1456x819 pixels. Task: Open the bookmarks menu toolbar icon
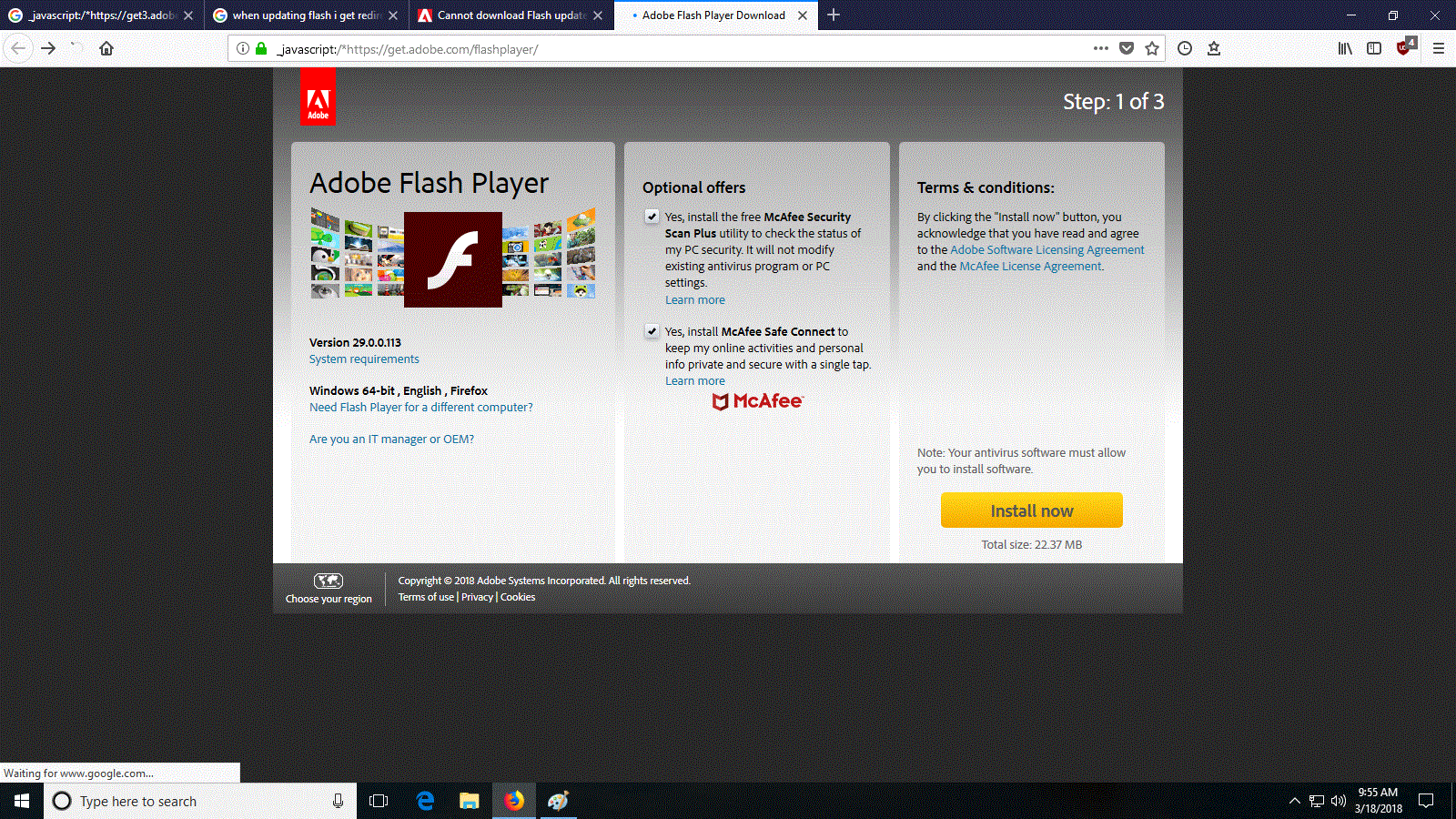1214,48
